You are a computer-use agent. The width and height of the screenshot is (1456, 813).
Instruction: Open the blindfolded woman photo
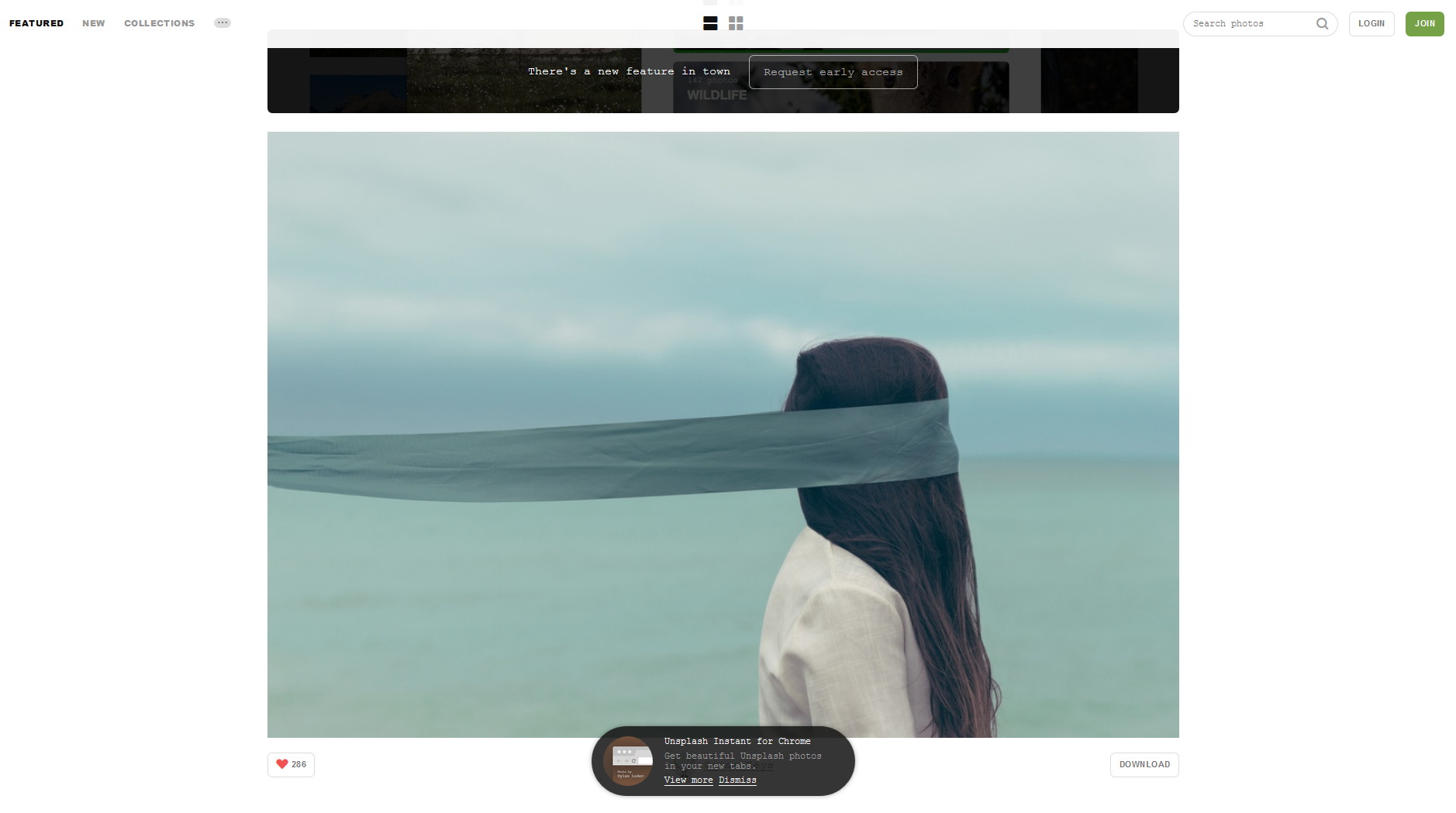pyautogui.click(x=723, y=434)
